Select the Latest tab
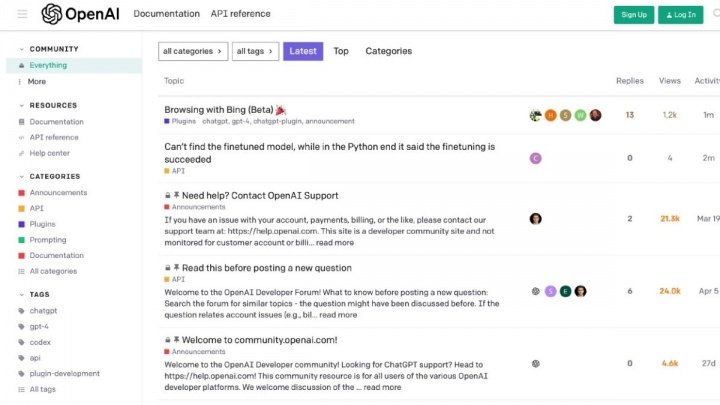 tap(303, 51)
